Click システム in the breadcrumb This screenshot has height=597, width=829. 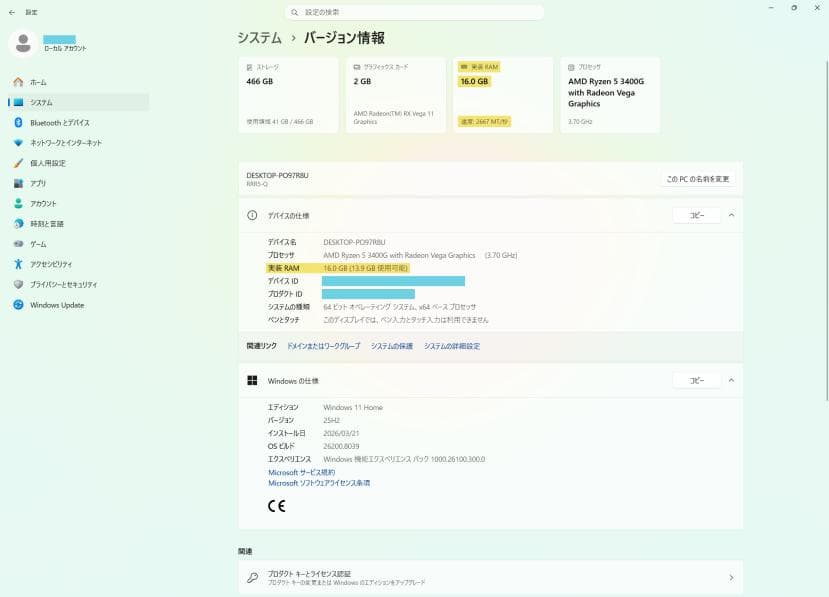pyautogui.click(x=259, y=38)
